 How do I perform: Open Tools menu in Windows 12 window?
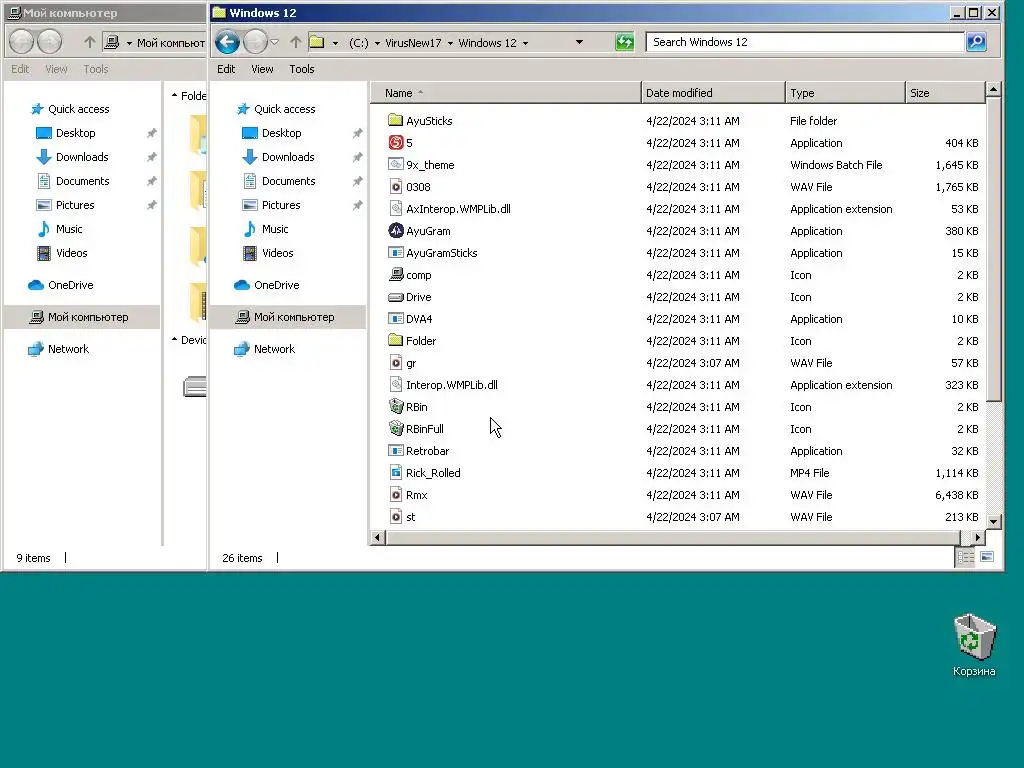[302, 69]
